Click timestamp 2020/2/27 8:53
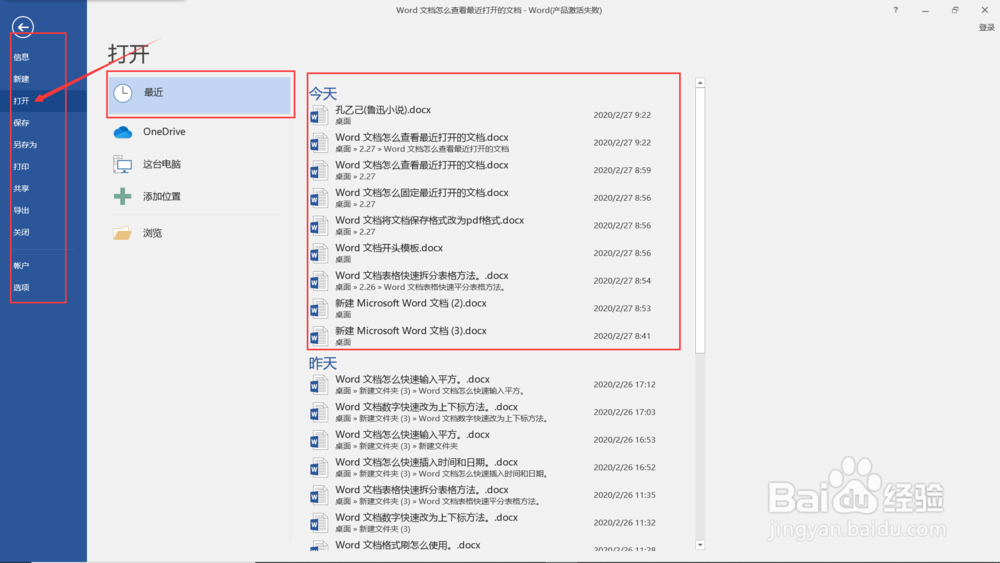1000x563 pixels. [x=622, y=309]
